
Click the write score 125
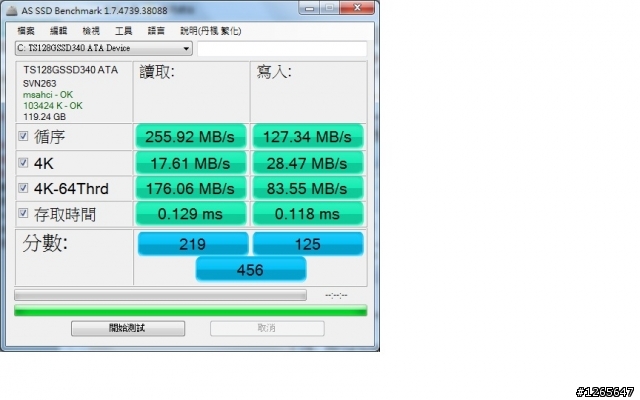click(308, 244)
